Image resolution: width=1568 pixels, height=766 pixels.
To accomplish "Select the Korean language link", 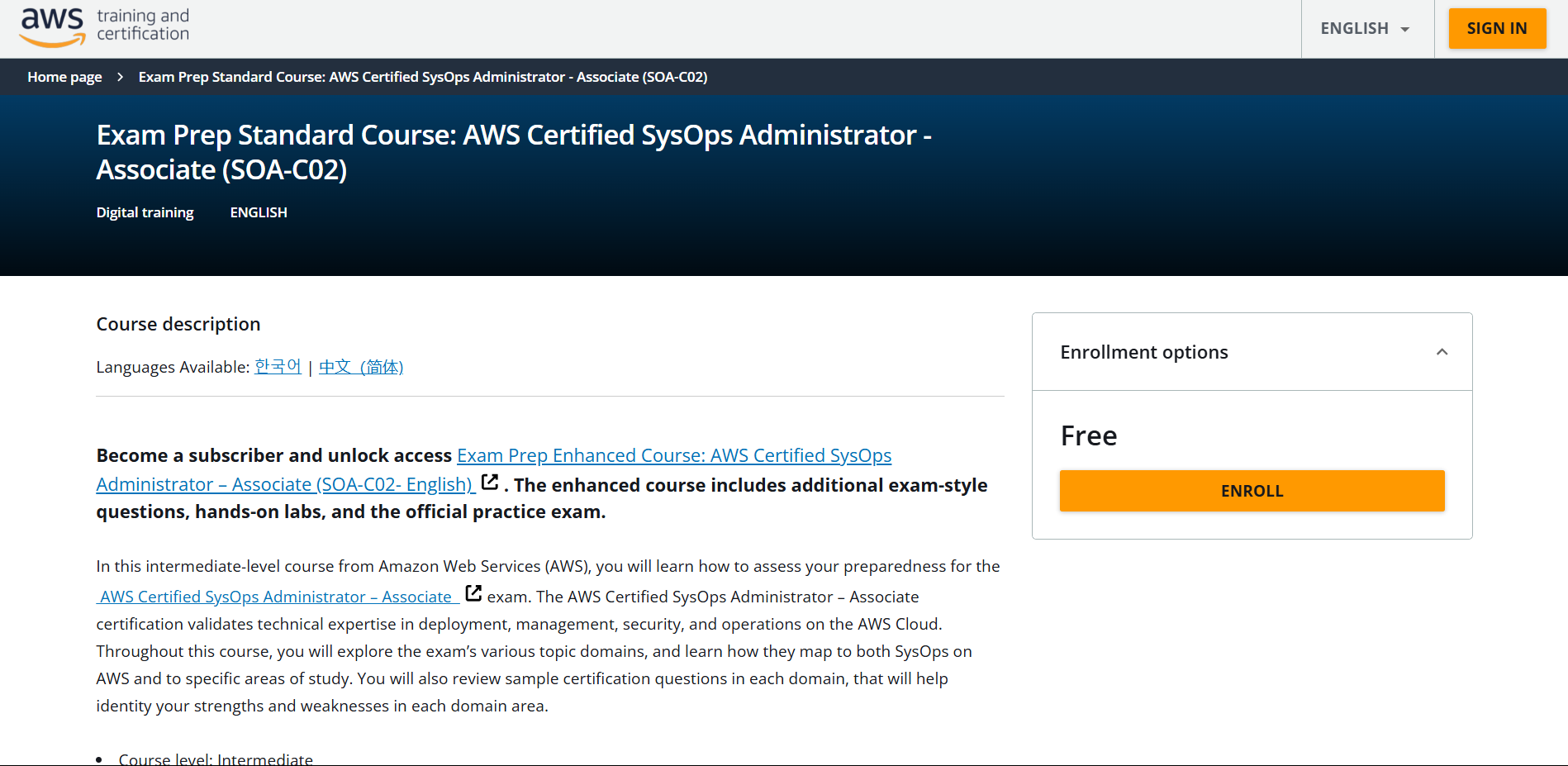I will coord(278,366).
